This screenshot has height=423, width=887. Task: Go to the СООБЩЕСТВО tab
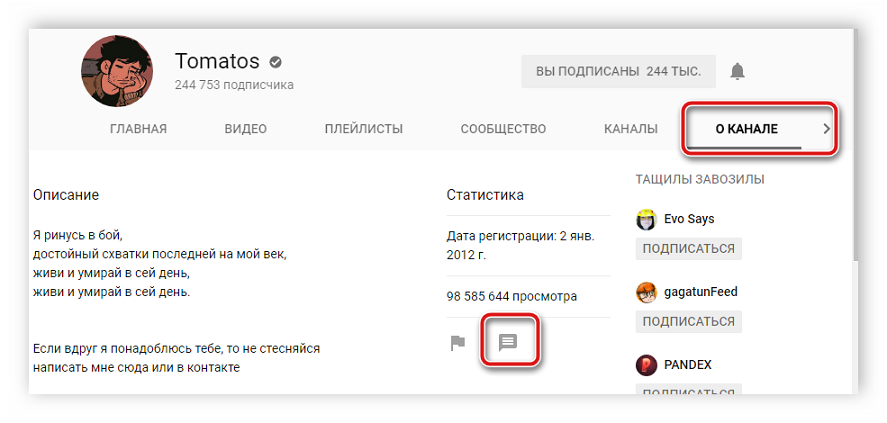pos(503,129)
